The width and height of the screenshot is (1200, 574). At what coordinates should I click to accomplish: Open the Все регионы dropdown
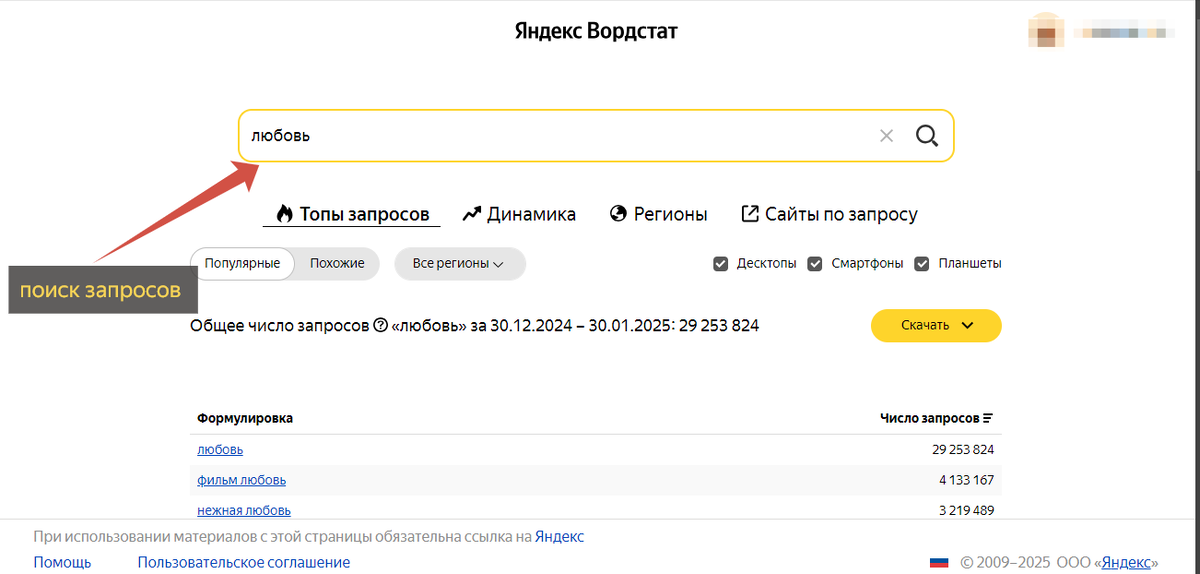(460, 264)
